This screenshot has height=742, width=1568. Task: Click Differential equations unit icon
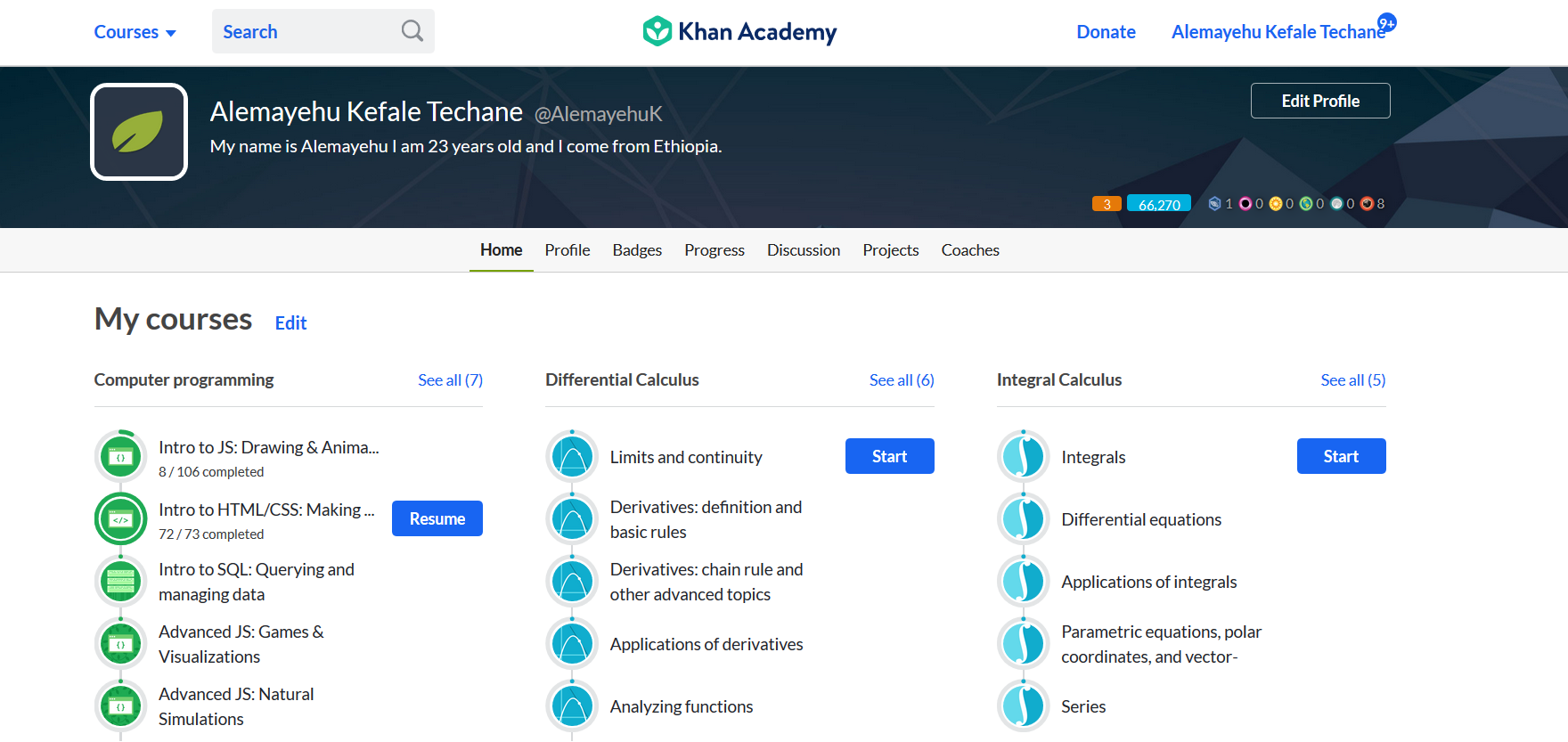click(1023, 519)
